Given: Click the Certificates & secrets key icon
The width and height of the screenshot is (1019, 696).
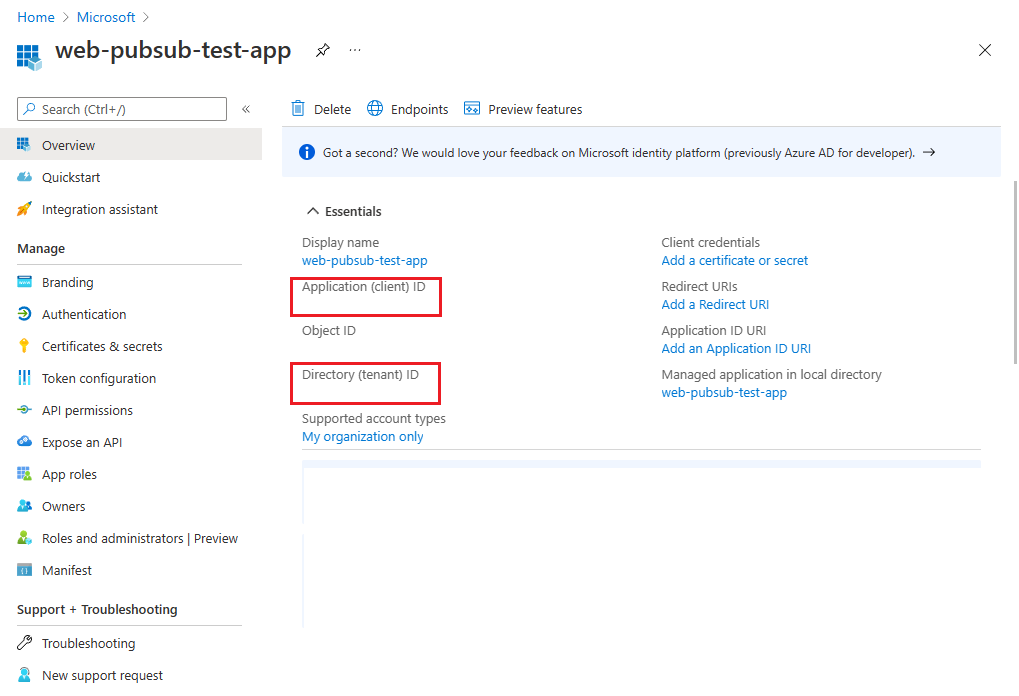Looking at the screenshot, I should pos(25,346).
